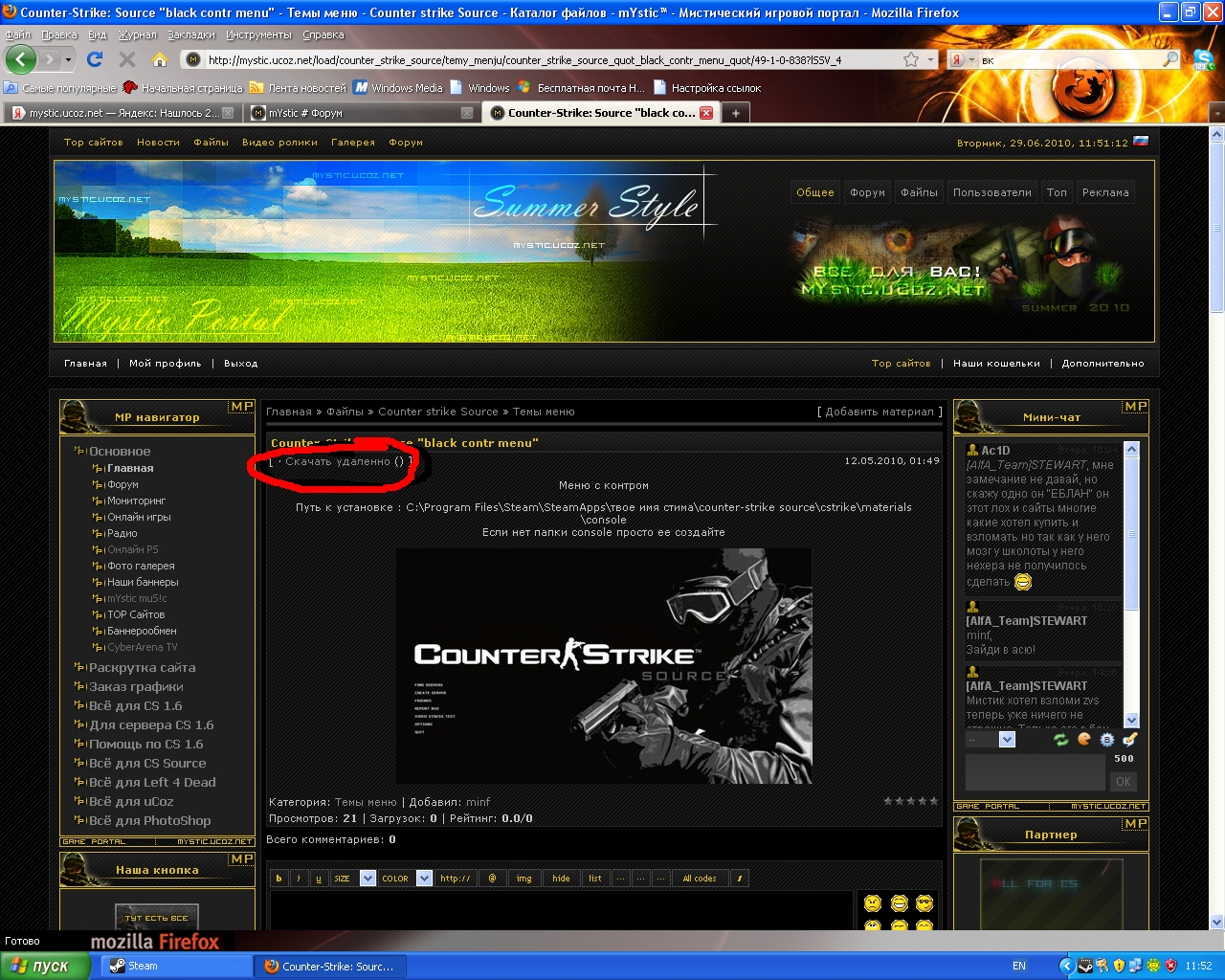Insert the angry smiley into the comment
Image resolution: width=1225 pixels, height=980 pixels.
click(873, 902)
